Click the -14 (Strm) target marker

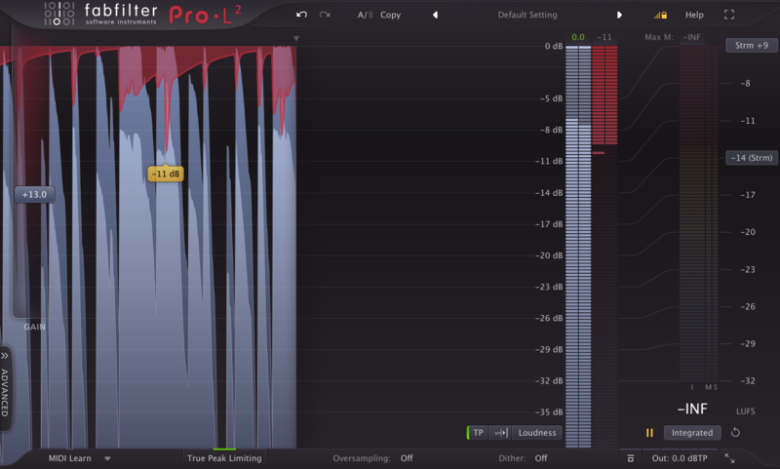pos(751,158)
